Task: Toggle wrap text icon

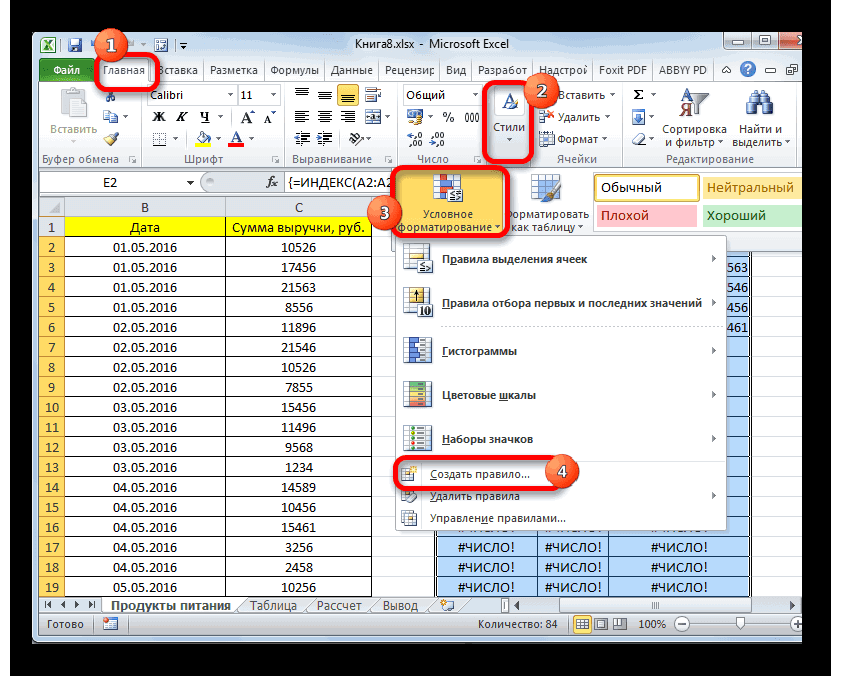Action: [373, 95]
